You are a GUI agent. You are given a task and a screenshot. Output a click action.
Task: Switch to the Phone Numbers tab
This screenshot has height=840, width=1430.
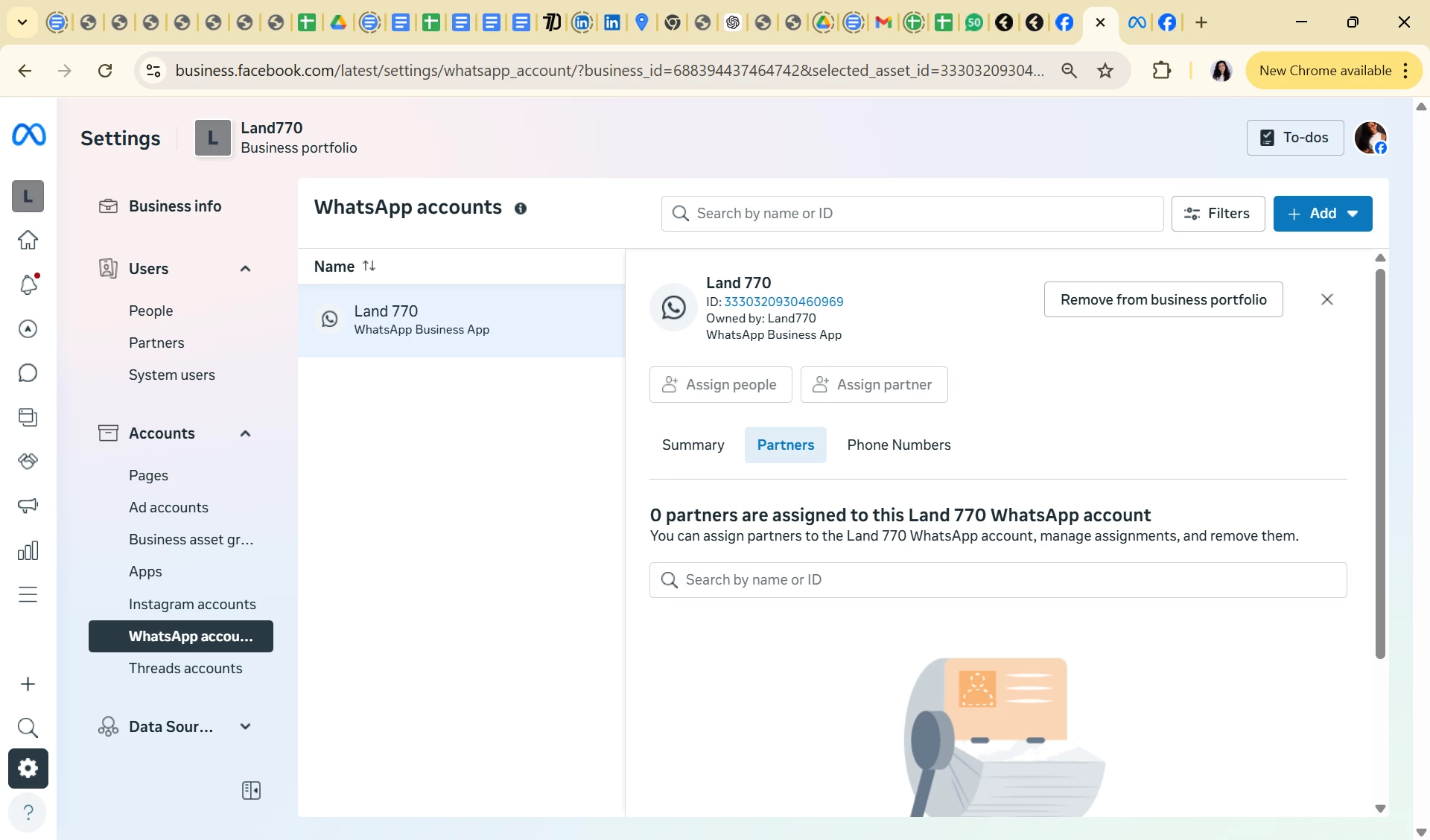pyautogui.click(x=898, y=445)
